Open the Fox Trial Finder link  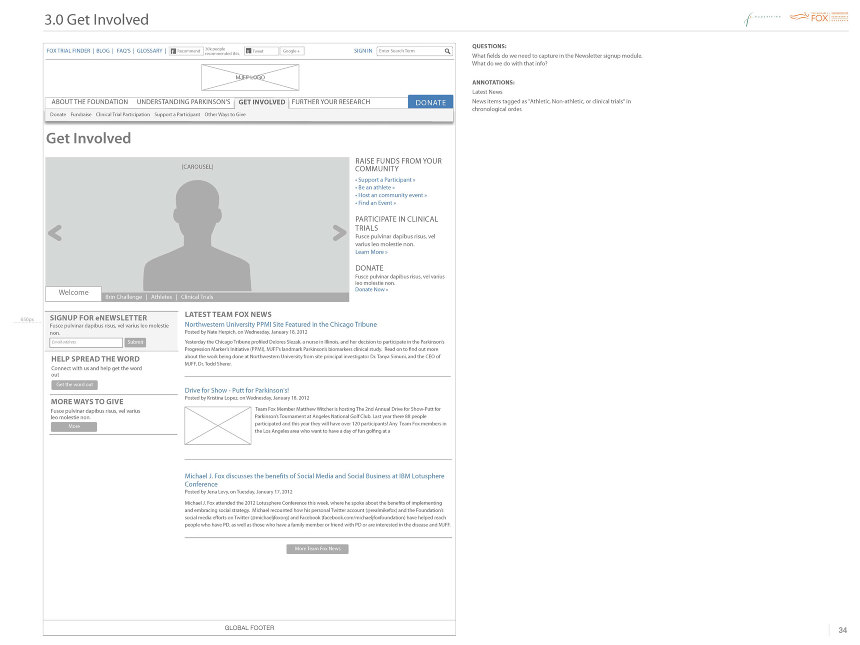click(x=69, y=51)
